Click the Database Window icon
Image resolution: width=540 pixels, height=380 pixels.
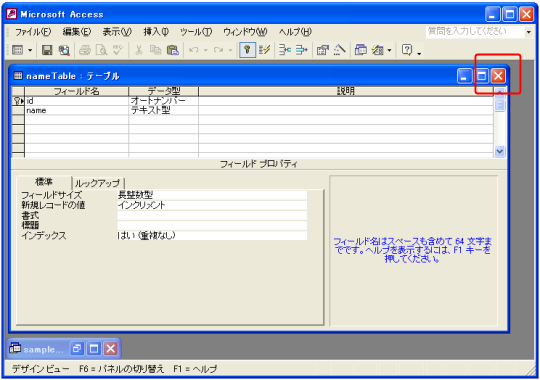pos(361,50)
